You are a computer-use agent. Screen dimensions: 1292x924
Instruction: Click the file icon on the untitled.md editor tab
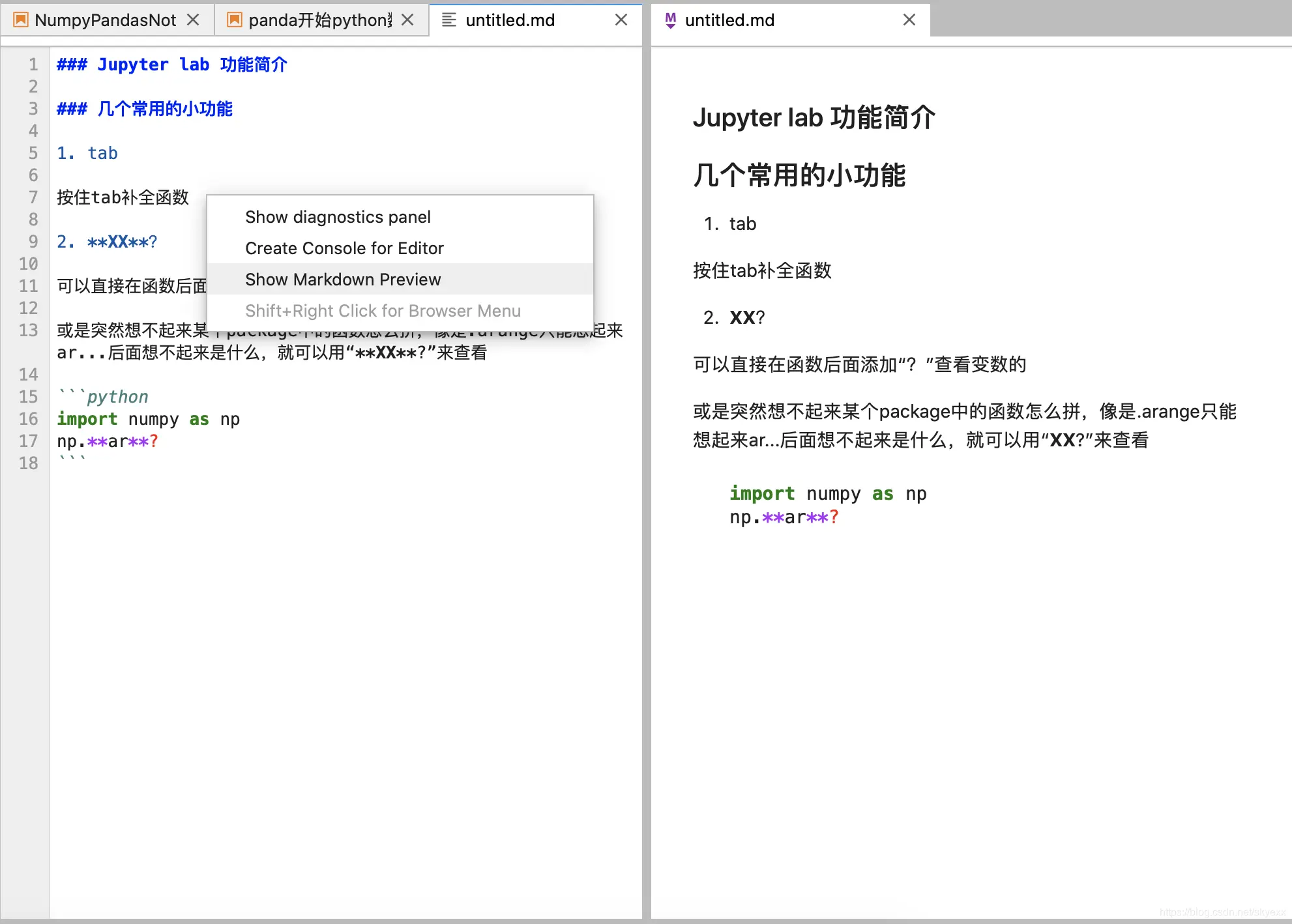[448, 20]
